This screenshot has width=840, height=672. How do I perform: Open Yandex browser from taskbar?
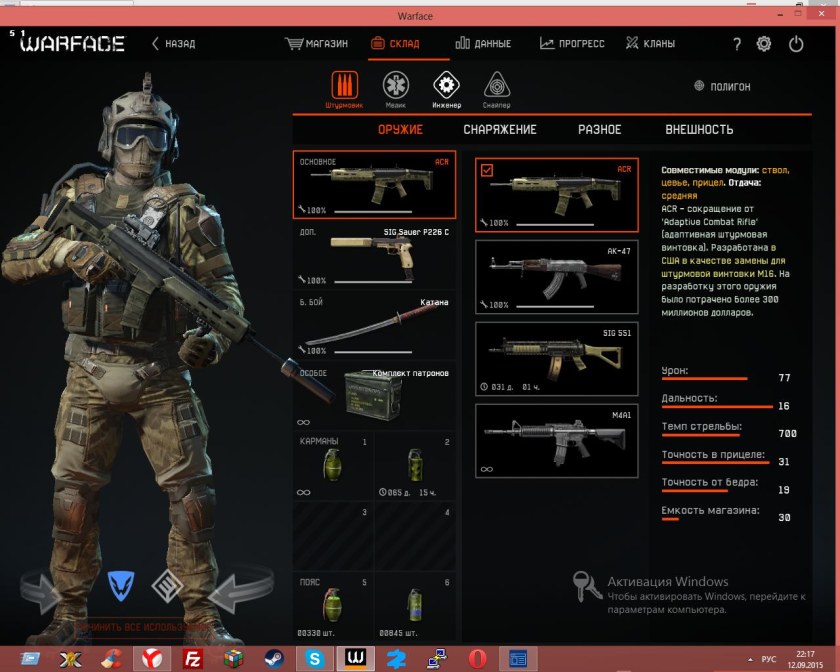coord(152,659)
